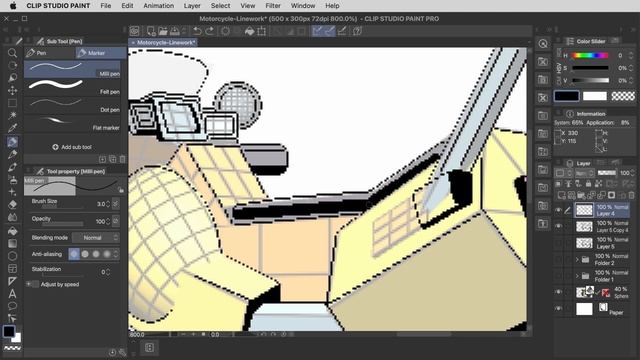This screenshot has height=360, width=640.
Task: Toggle visibility eye of Layer 5 Copy 4
Action: 558,227
